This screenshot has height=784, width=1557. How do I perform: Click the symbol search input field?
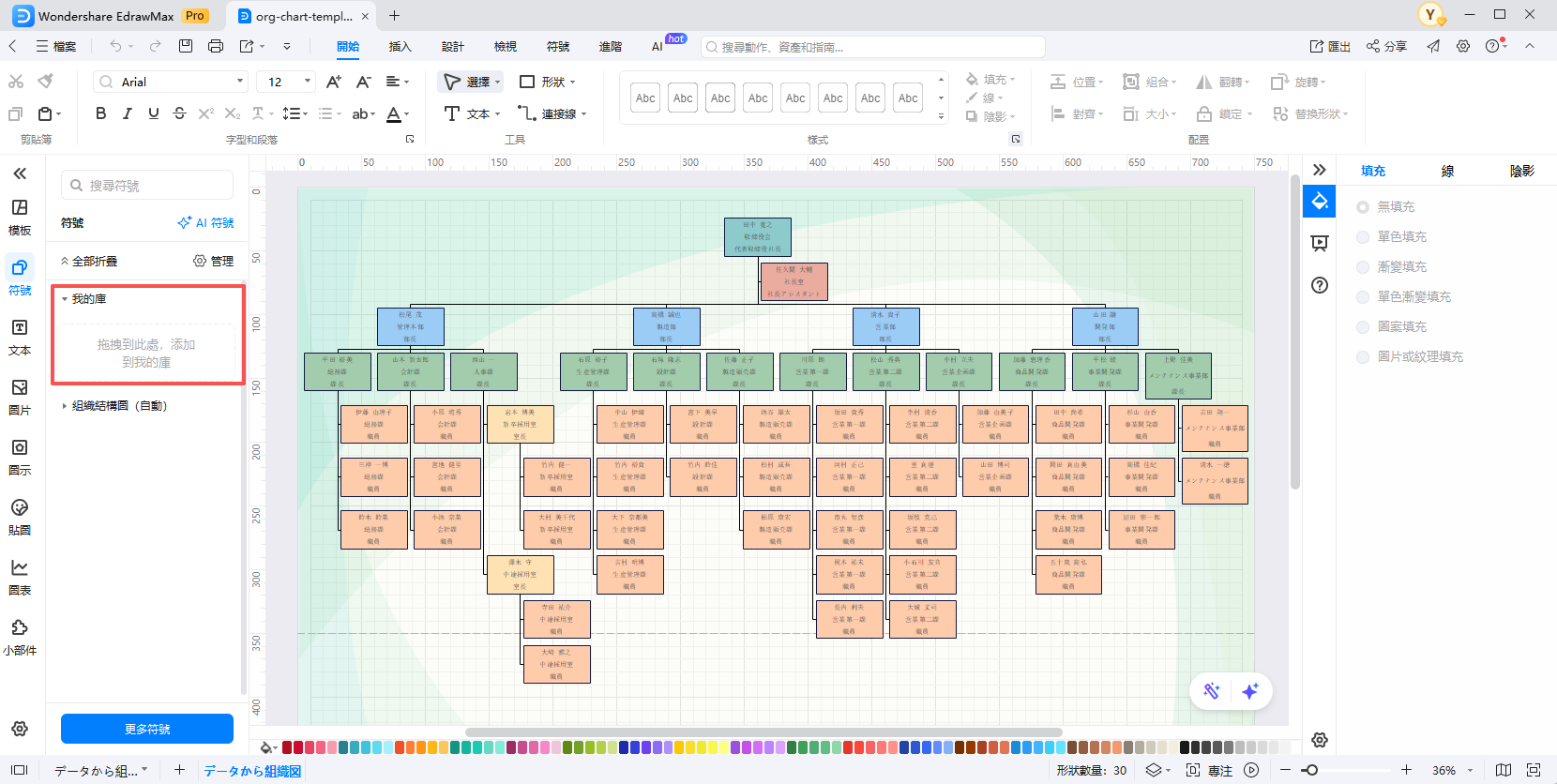click(147, 186)
